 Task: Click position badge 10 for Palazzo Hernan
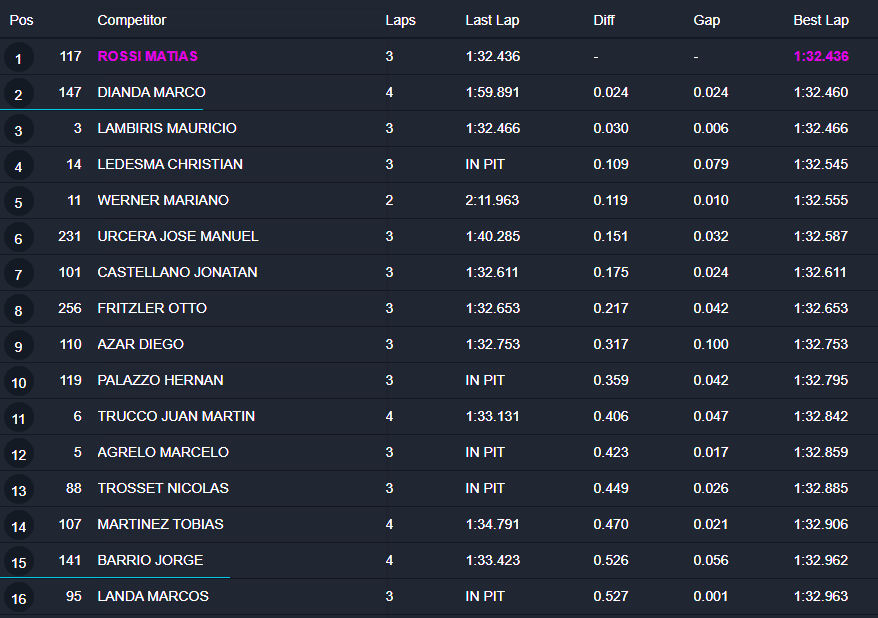[18, 382]
